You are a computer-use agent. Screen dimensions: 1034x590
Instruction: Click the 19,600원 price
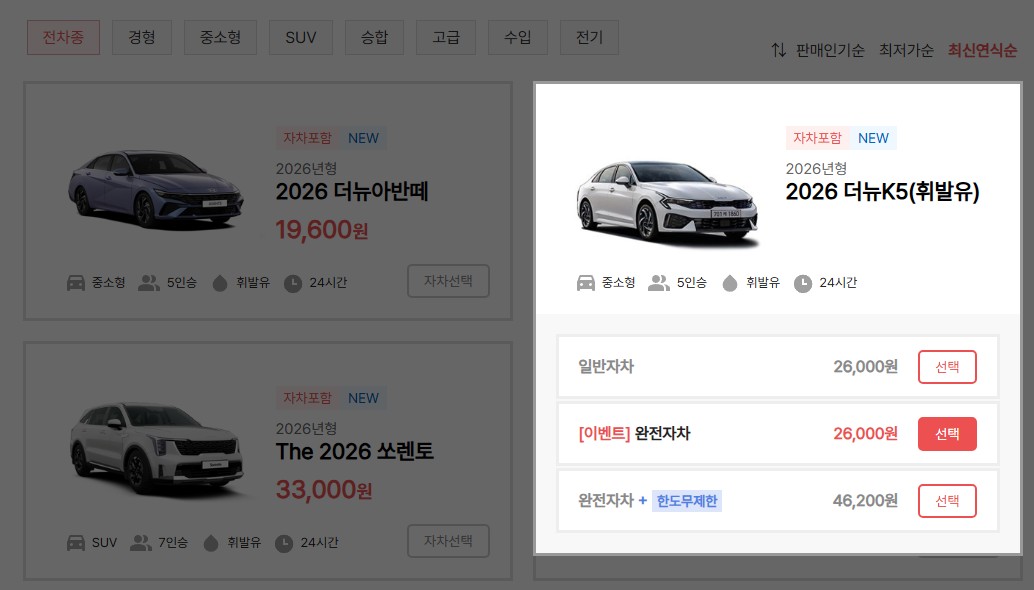point(322,230)
